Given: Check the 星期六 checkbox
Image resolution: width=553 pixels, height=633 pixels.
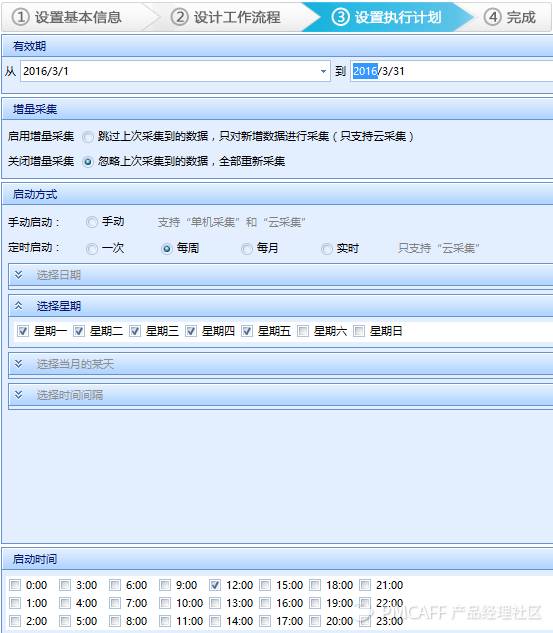Looking at the screenshot, I should (x=303, y=331).
